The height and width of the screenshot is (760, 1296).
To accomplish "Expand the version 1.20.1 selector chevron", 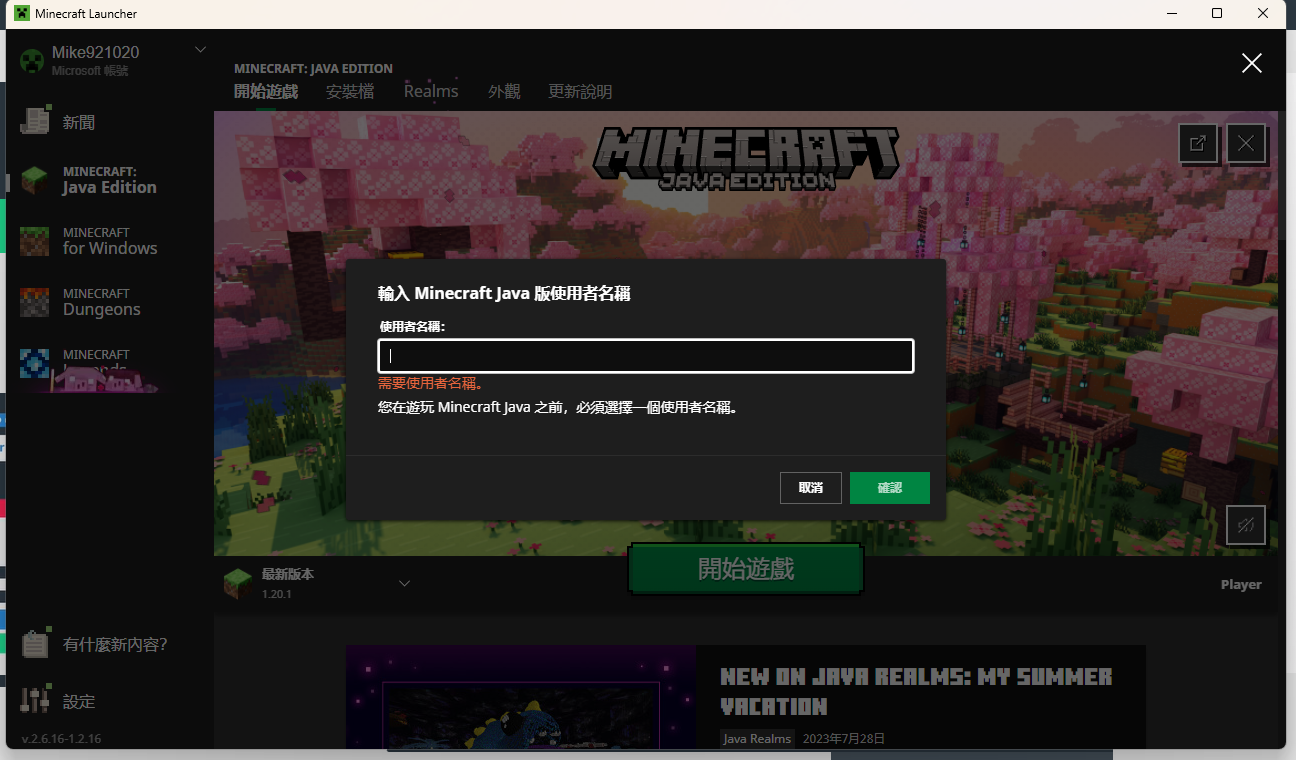I will (x=404, y=584).
